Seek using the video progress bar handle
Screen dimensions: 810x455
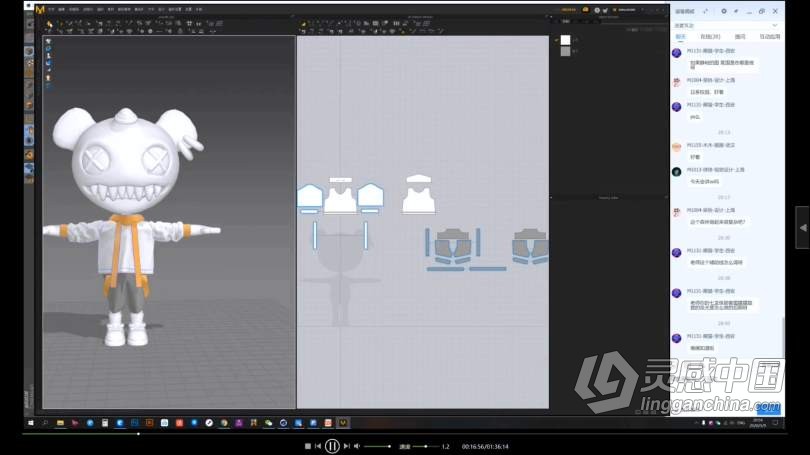tap(138, 434)
